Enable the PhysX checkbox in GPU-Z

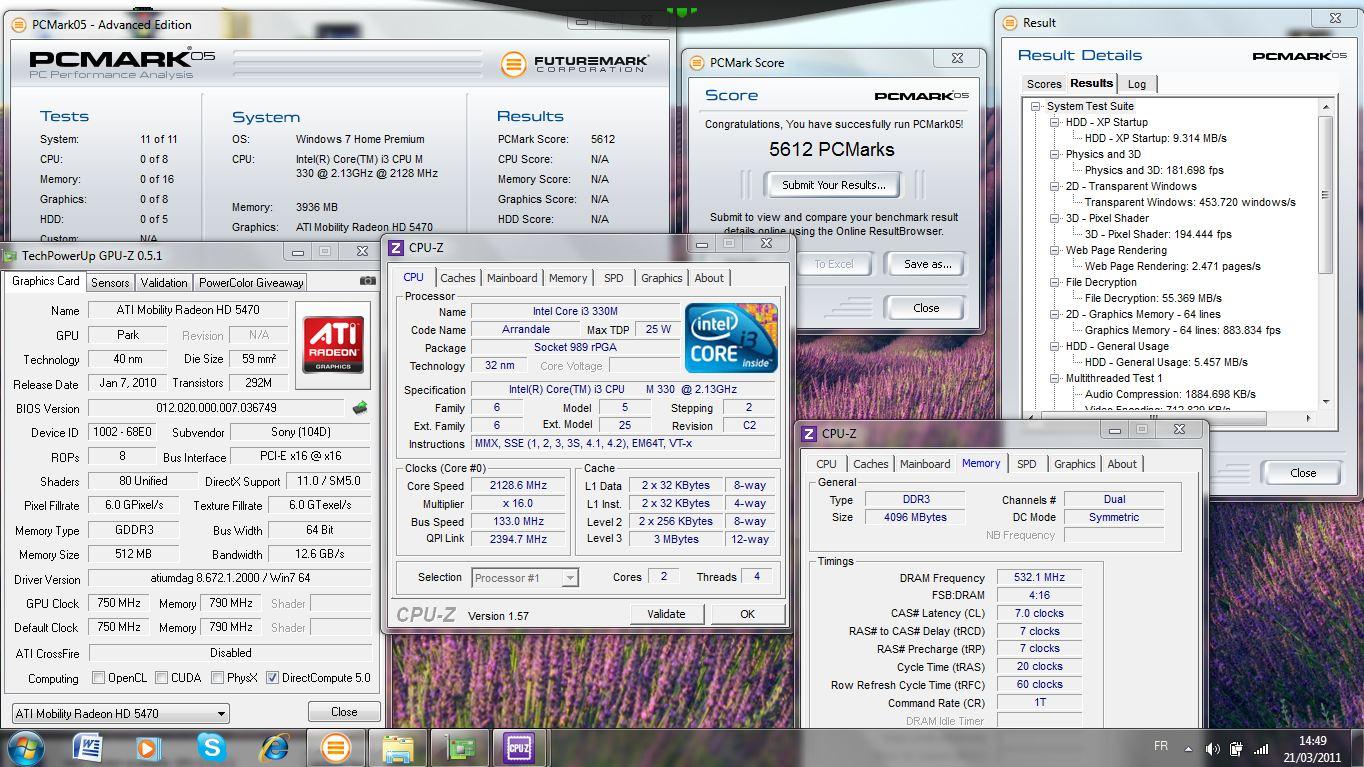217,678
